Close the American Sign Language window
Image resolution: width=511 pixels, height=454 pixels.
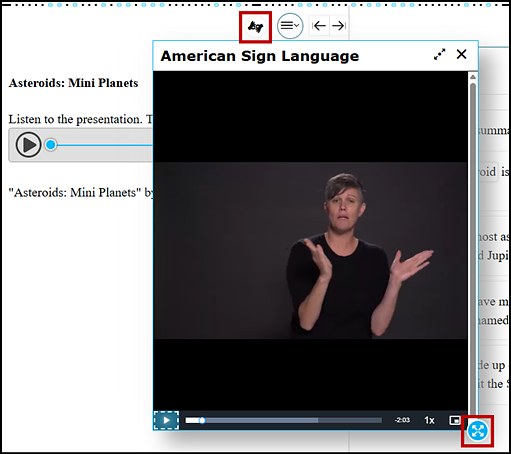click(x=462, y=54)
